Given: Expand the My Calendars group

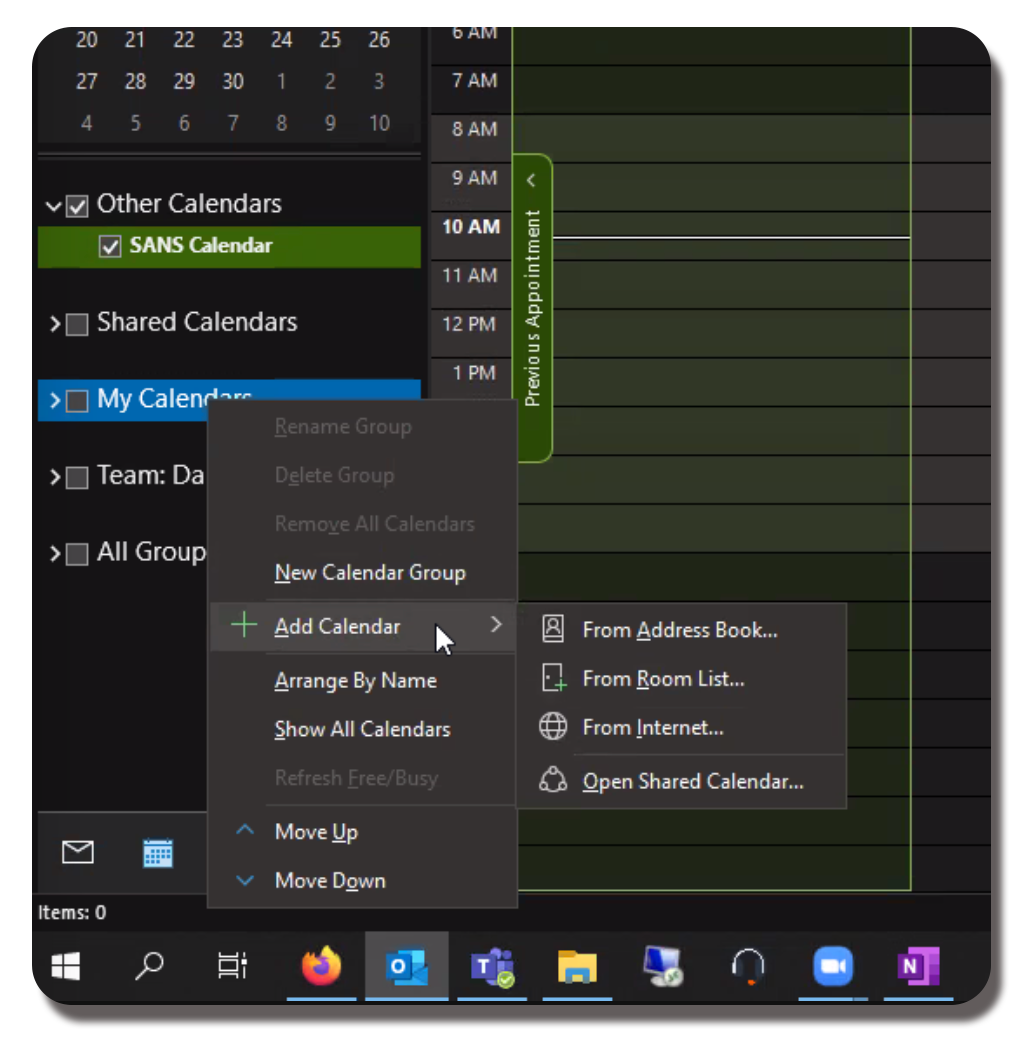Looking at the screenshot, I should pos(55,401).
